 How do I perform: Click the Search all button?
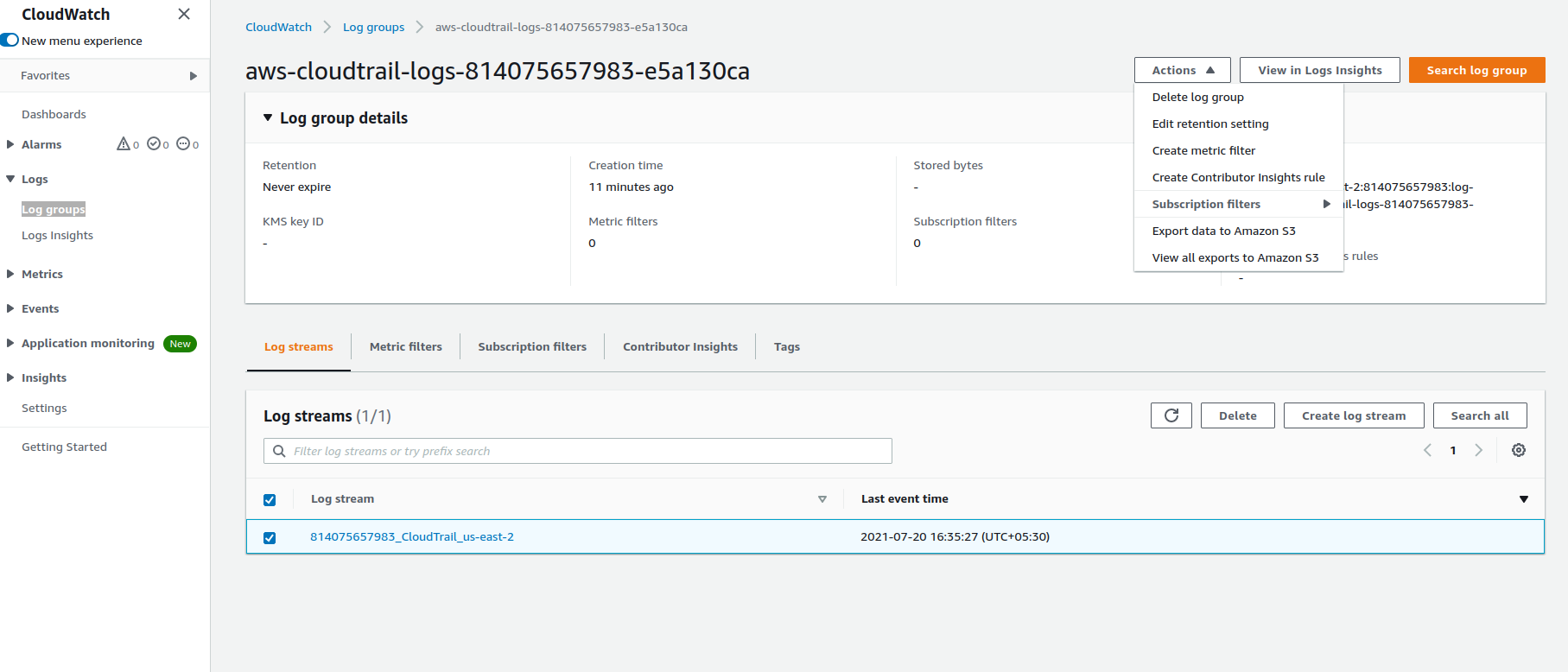(x=1479, y=415)
